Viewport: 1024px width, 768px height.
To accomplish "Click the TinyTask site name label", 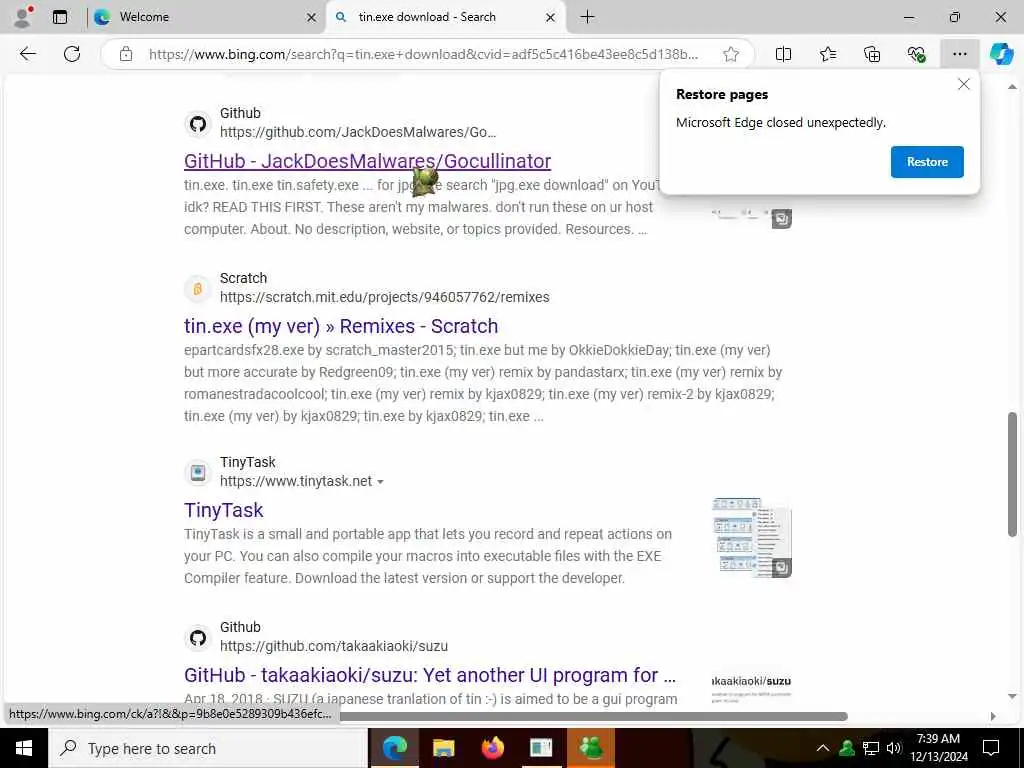I will click(248, 462).
